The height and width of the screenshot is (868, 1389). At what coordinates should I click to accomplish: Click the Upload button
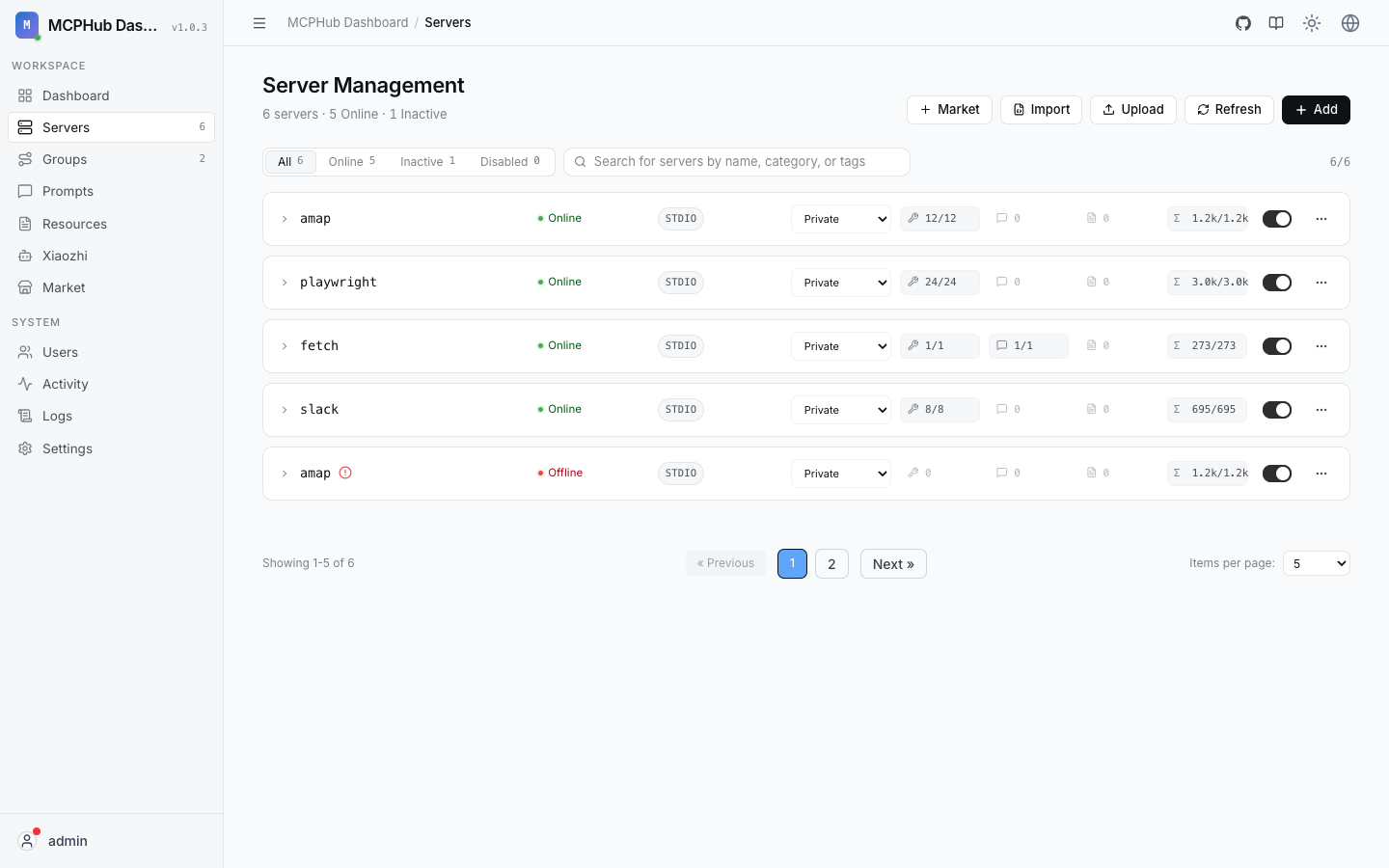coord(1133,110)
